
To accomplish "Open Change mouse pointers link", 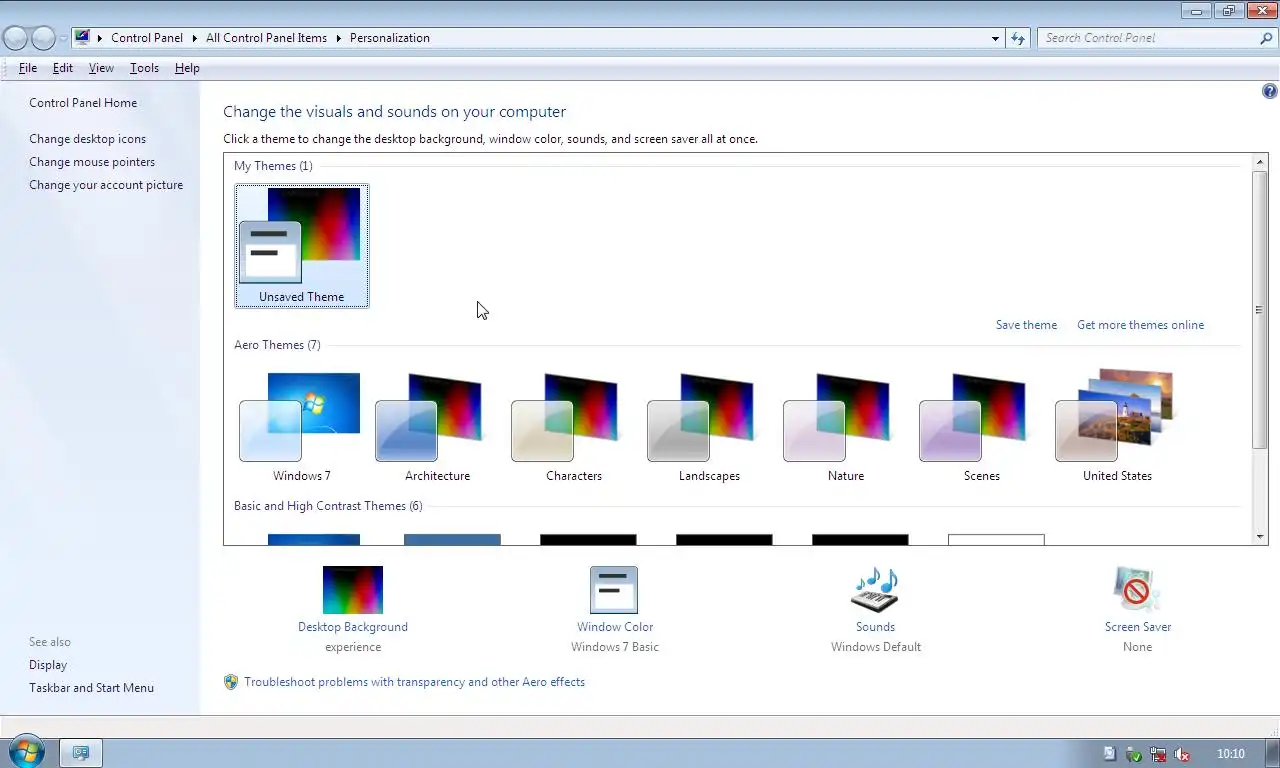I will (92, 162).
